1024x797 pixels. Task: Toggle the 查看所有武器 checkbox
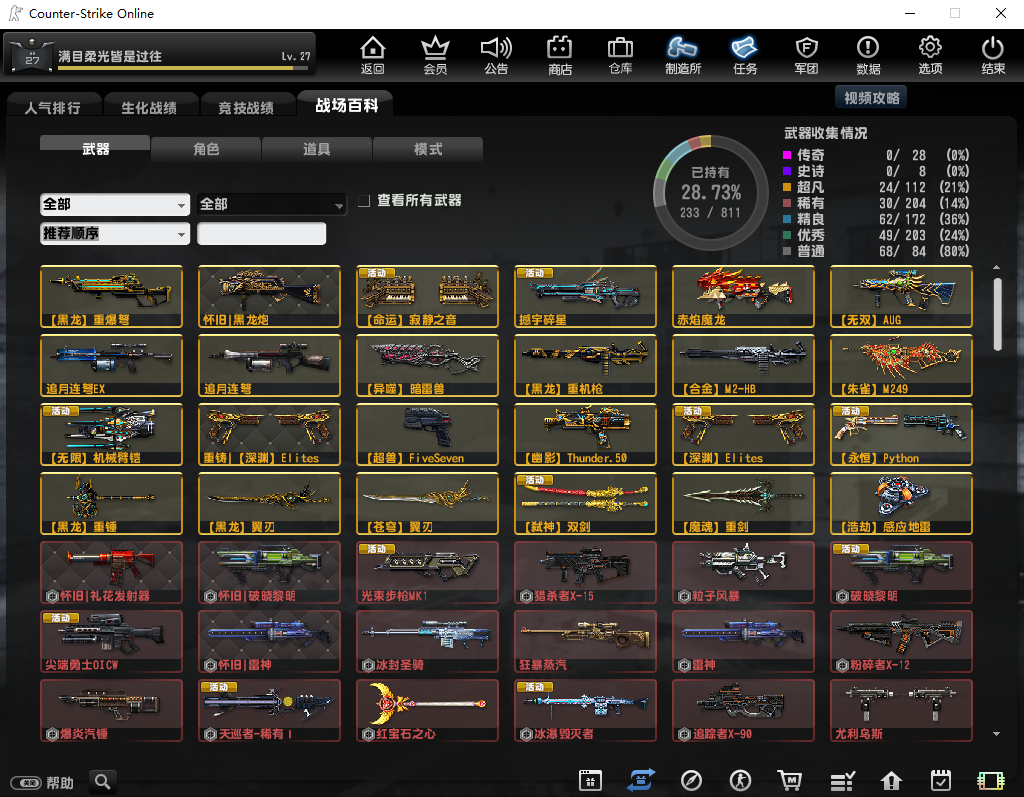364,201
